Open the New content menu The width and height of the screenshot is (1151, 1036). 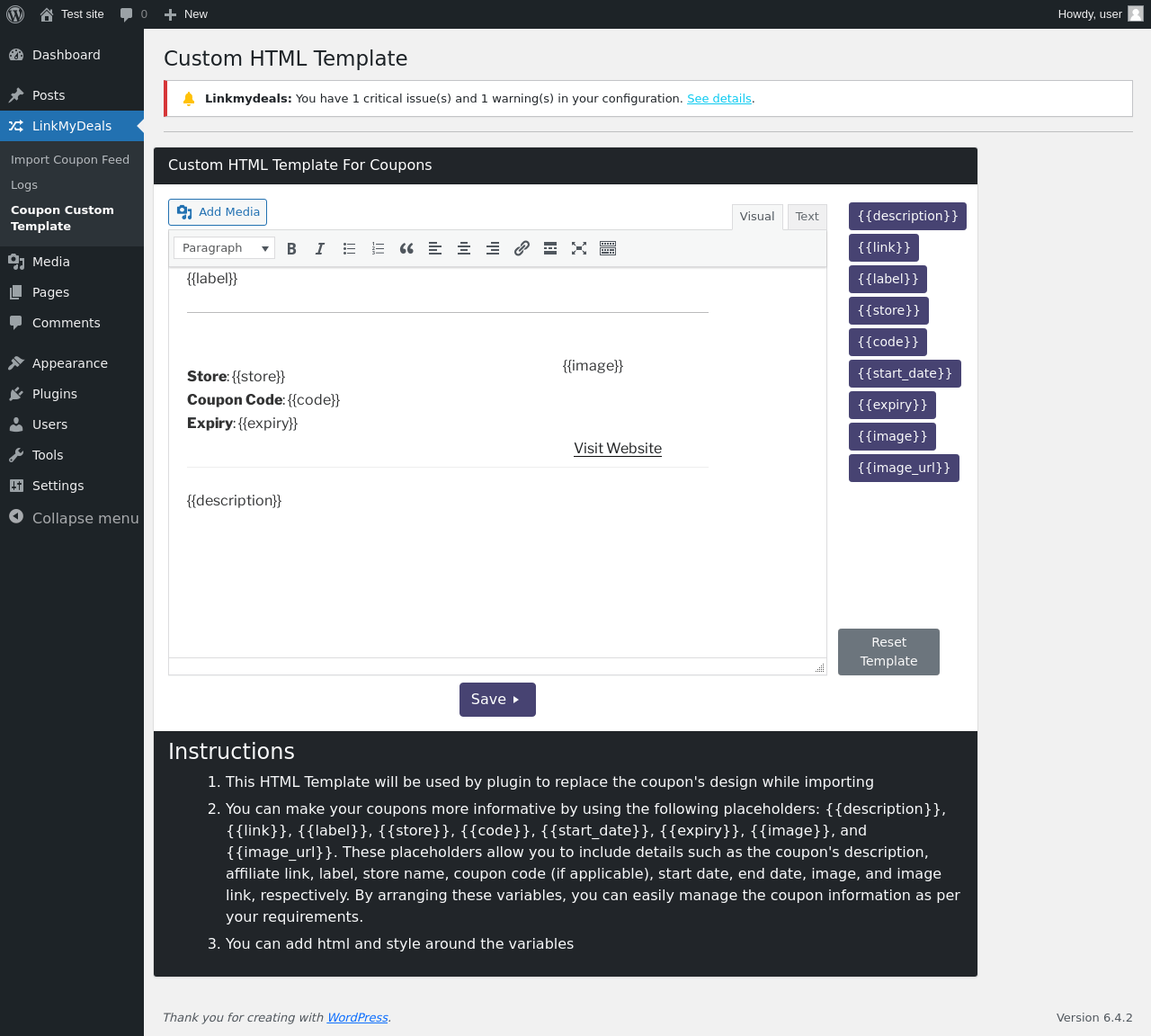point(186,14)
